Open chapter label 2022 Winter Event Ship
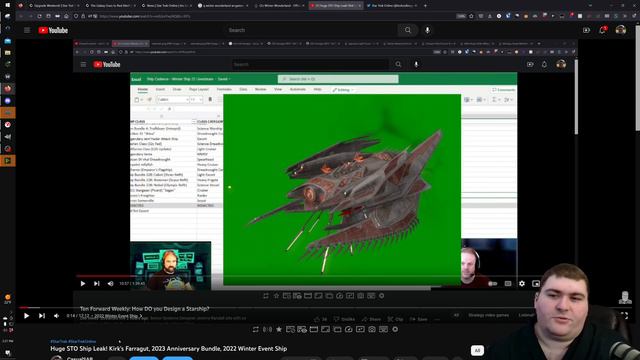Viewport: 640px width, 360px height. tap(118, 316)
